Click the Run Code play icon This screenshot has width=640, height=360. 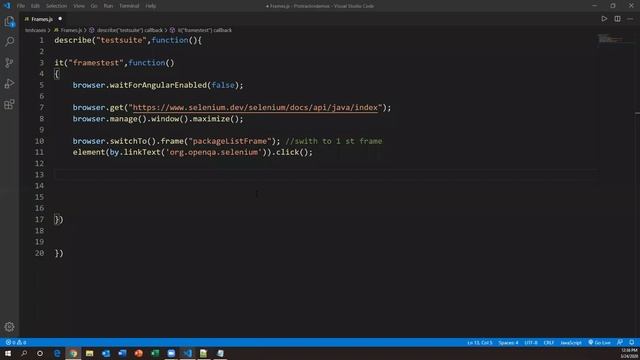[x=604, y=19]
